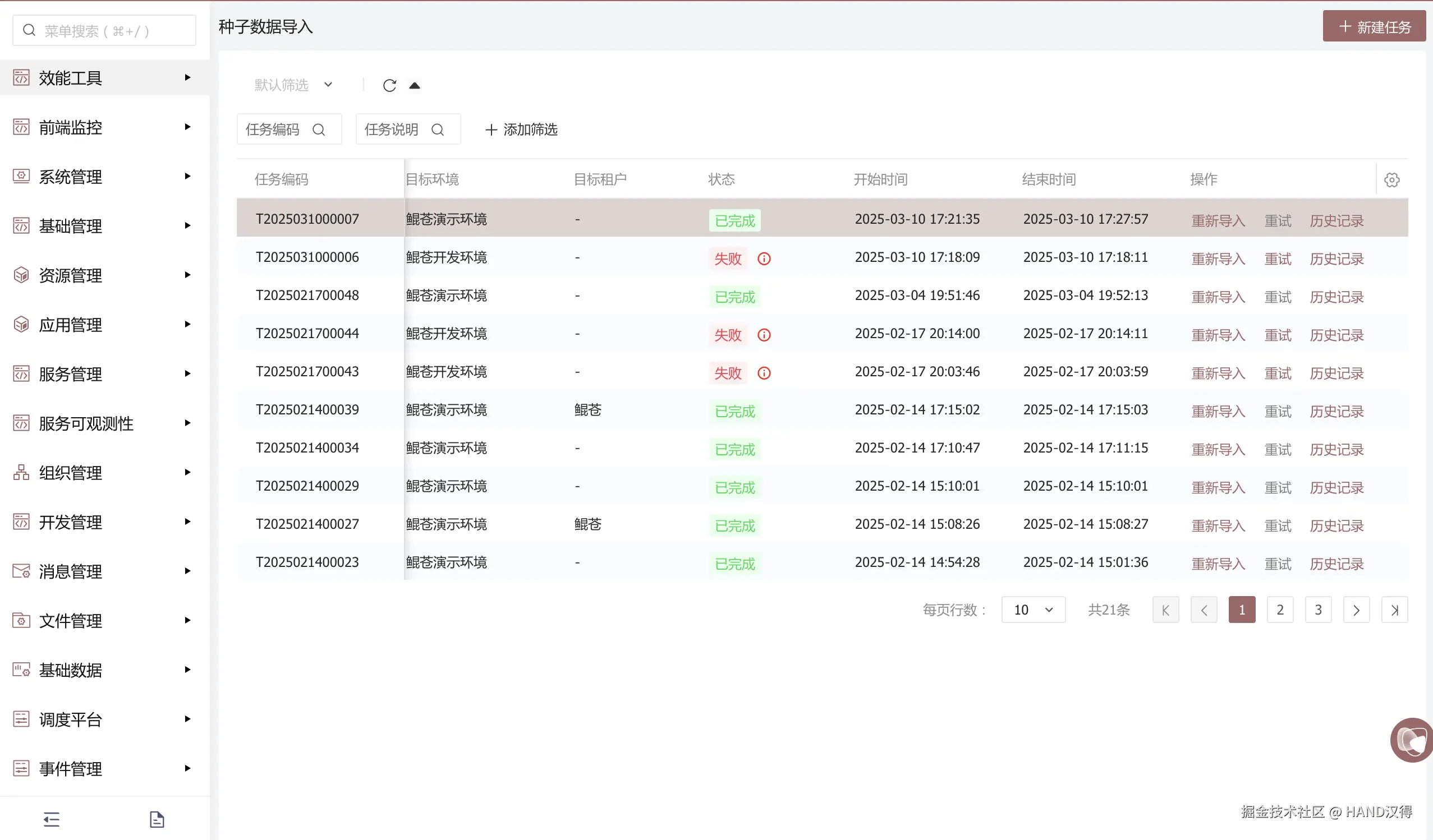1433x840 pixels.
Task: Click error info icon for task T2025021700043
Action: (x=764, y=373)
